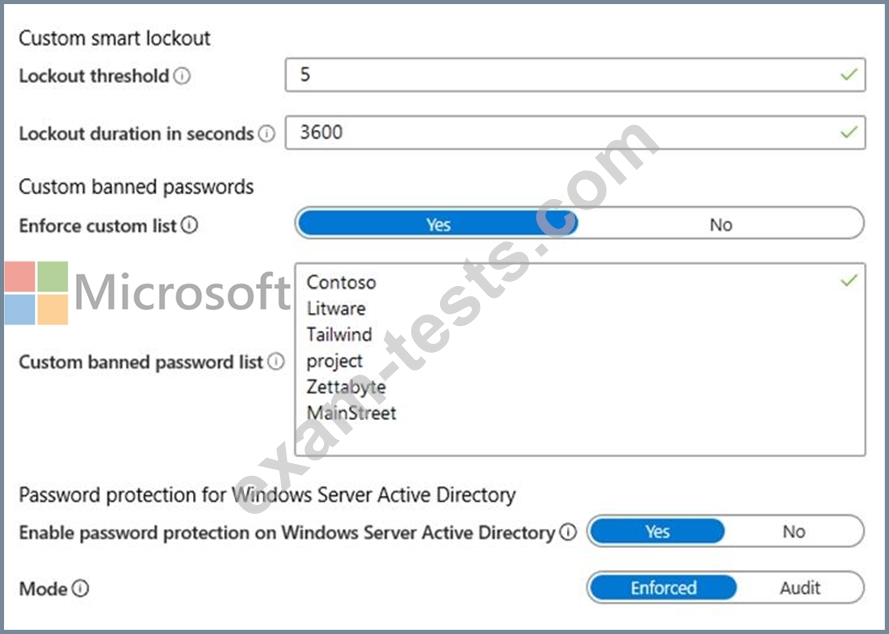The height and width of the screenshot is (634, 889).
Task: Click the Enforce custom list info icon
Action: [189, 225]
